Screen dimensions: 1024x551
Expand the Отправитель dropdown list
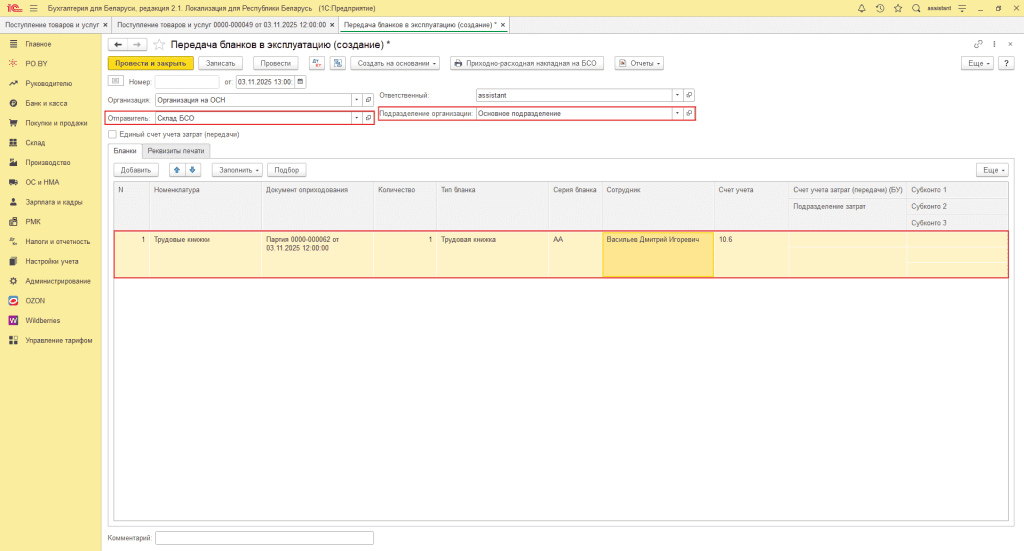coord(356,117)
